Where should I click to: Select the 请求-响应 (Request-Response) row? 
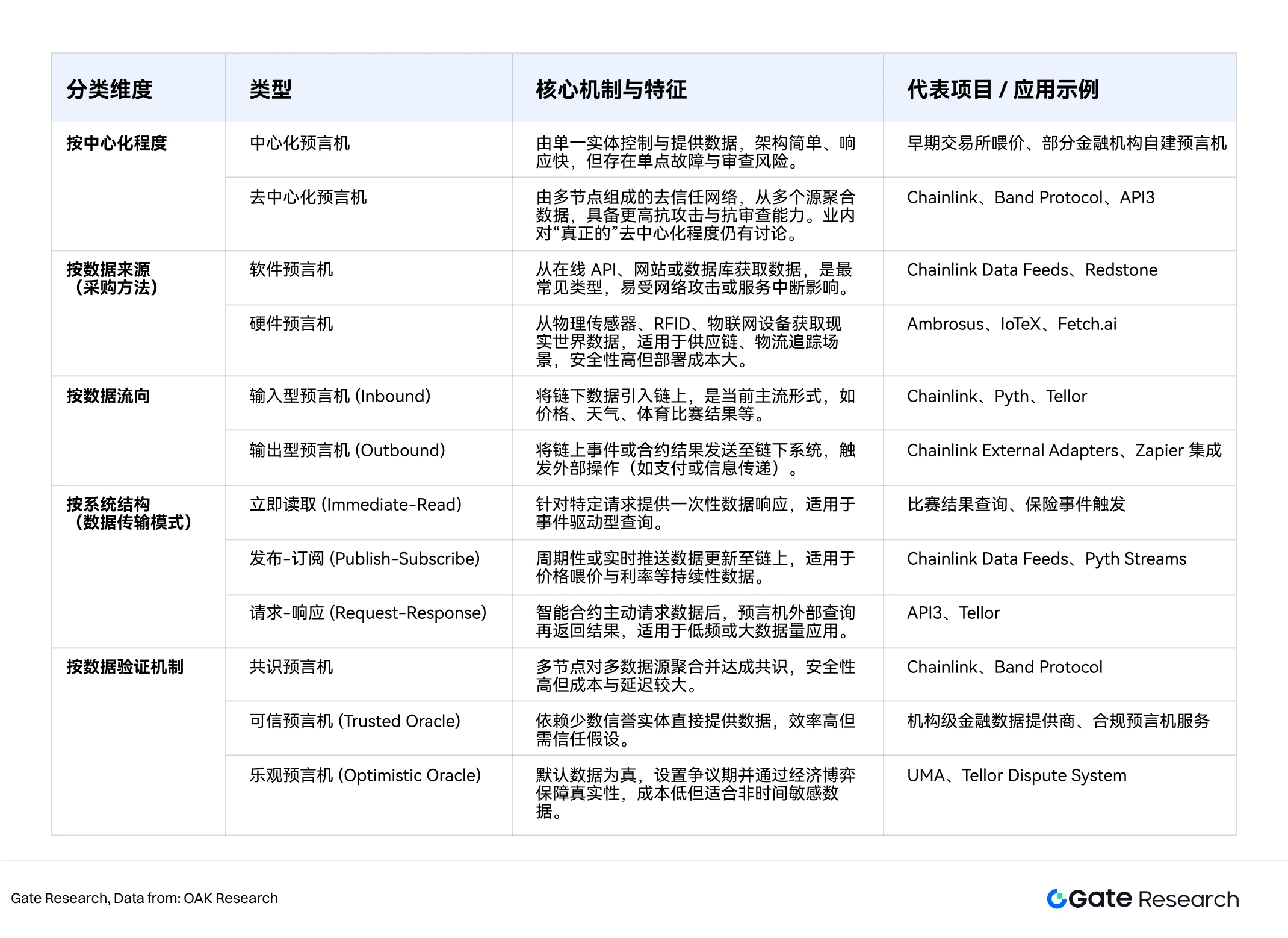coord(368,612)
